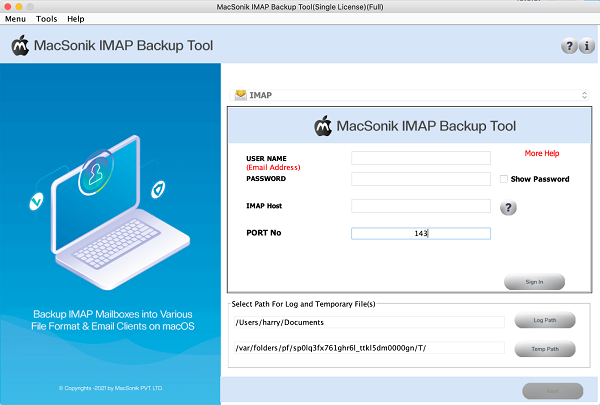This screenshot has width=600, height=405.
Task: Click the red close window button
Action: point(8,7)
